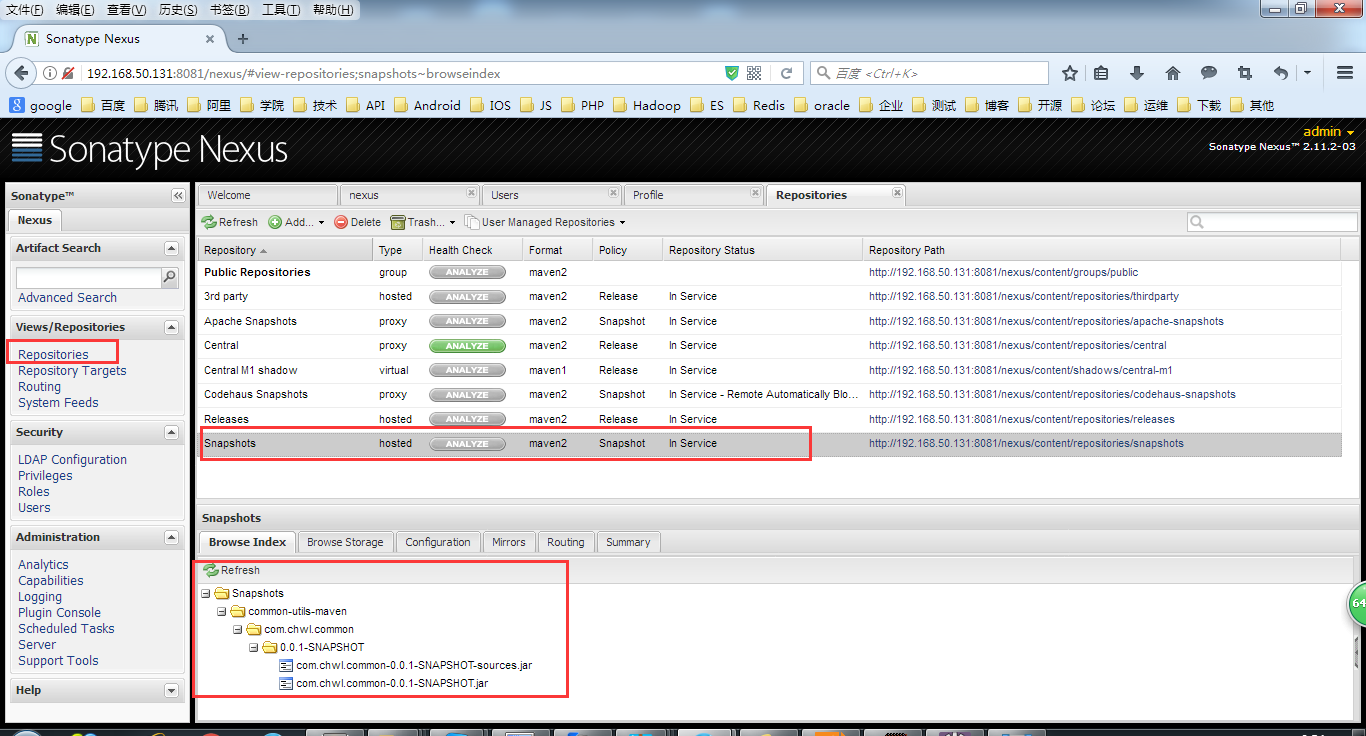This screenshot has width=1366, height=736.
Task: Collapse the Artifact Search panel
Action: (x=171, y=248)
